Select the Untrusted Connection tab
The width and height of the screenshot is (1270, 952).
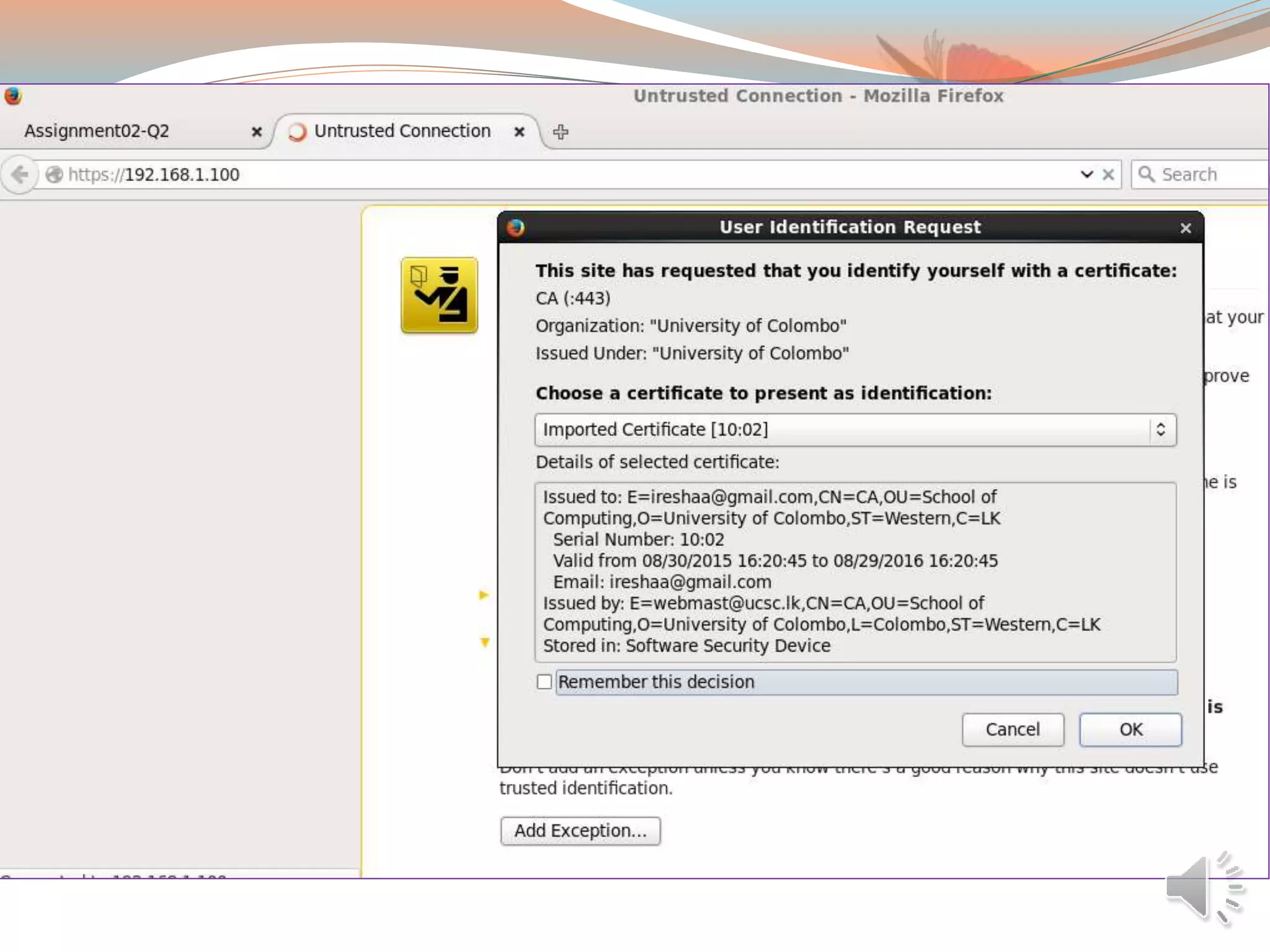(x=402, y=131)
